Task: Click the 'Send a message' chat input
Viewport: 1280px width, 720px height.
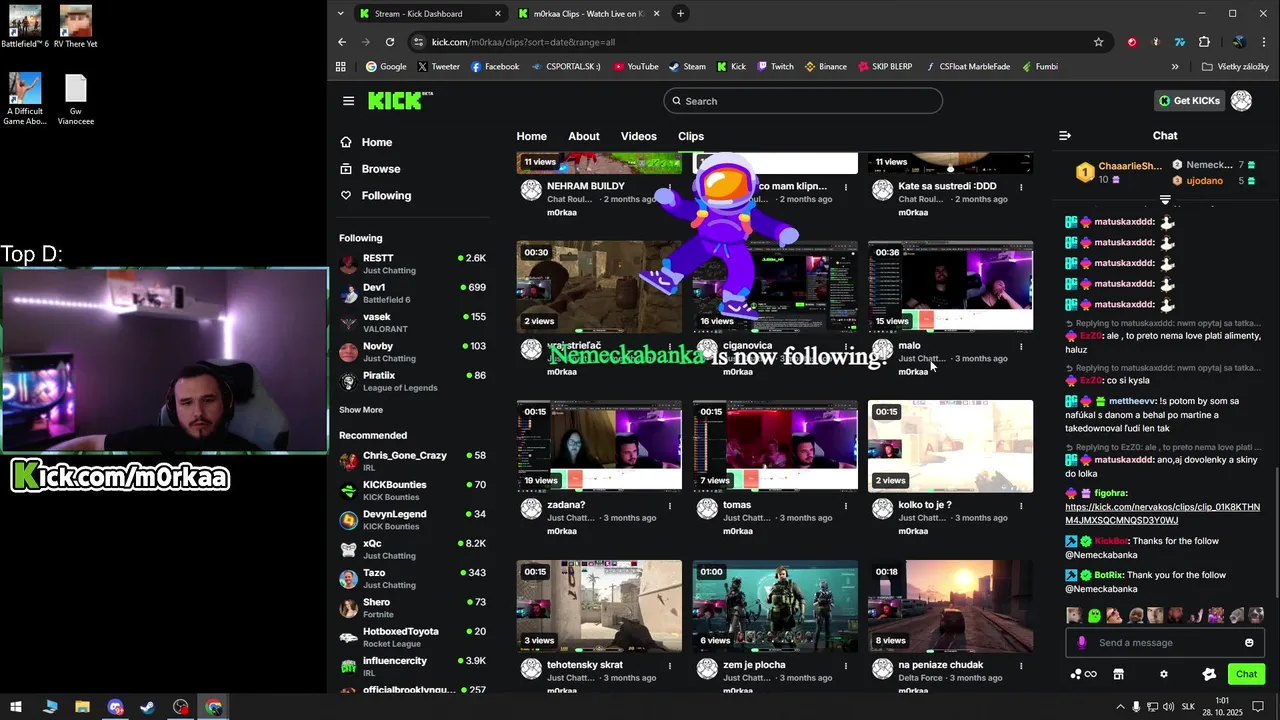Action: pyautogui.click(x=1165, y=643)
